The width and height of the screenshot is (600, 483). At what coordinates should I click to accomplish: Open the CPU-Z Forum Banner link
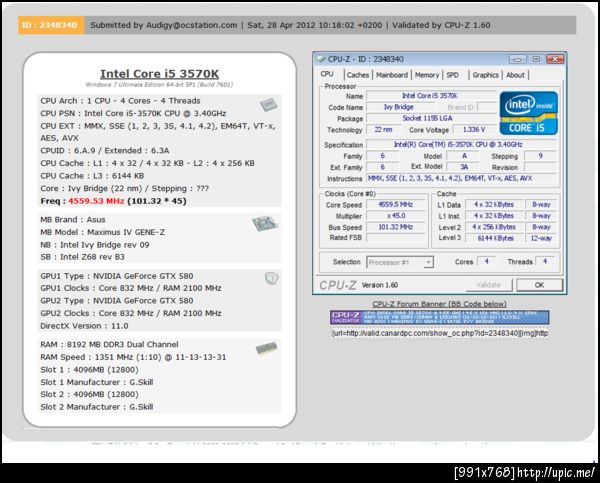(439, 304)
